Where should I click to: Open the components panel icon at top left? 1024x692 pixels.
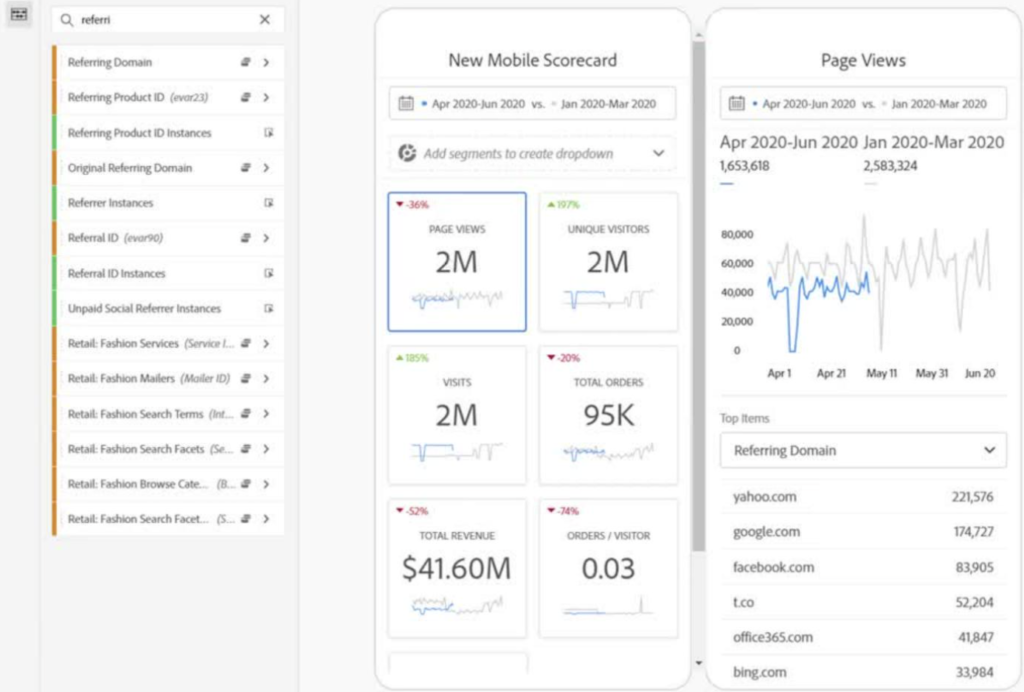[18, 14]
